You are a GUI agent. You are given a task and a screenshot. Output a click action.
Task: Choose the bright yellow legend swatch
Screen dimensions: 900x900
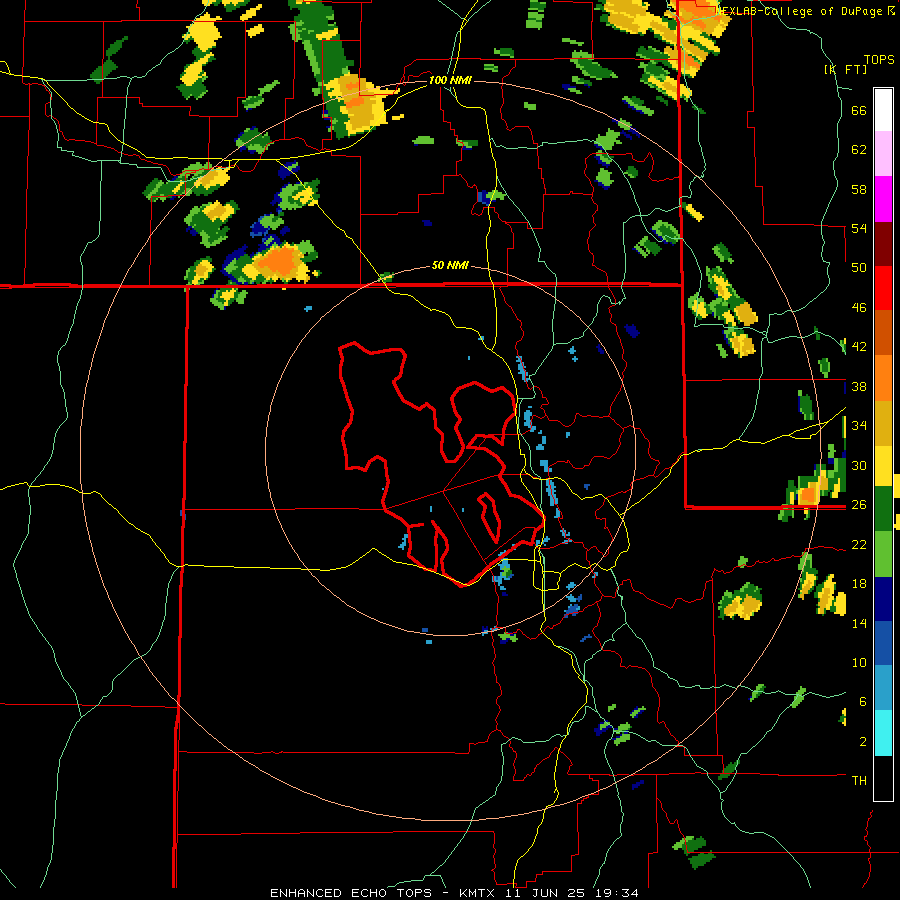pos(883,466)
